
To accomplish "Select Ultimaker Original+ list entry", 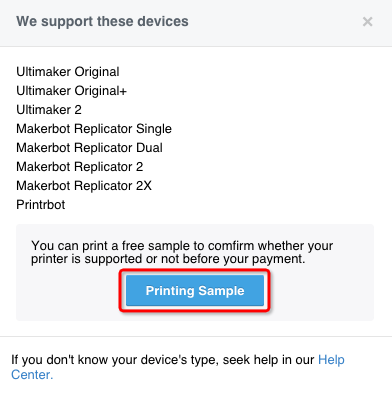I will pyautogui.click(x=72, y=91).
